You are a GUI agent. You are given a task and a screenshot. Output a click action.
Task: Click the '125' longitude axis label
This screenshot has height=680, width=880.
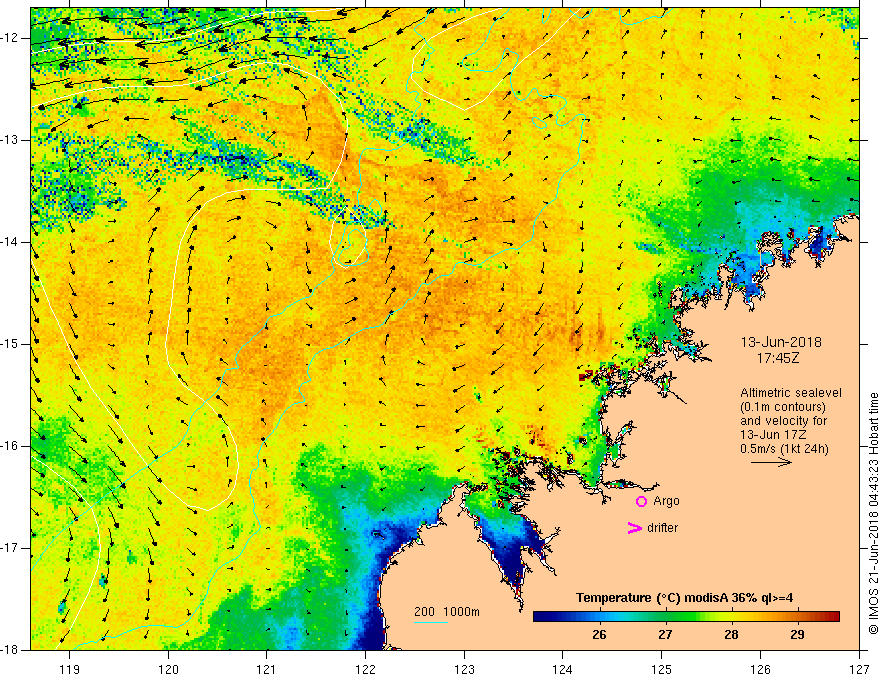(662, 669)
